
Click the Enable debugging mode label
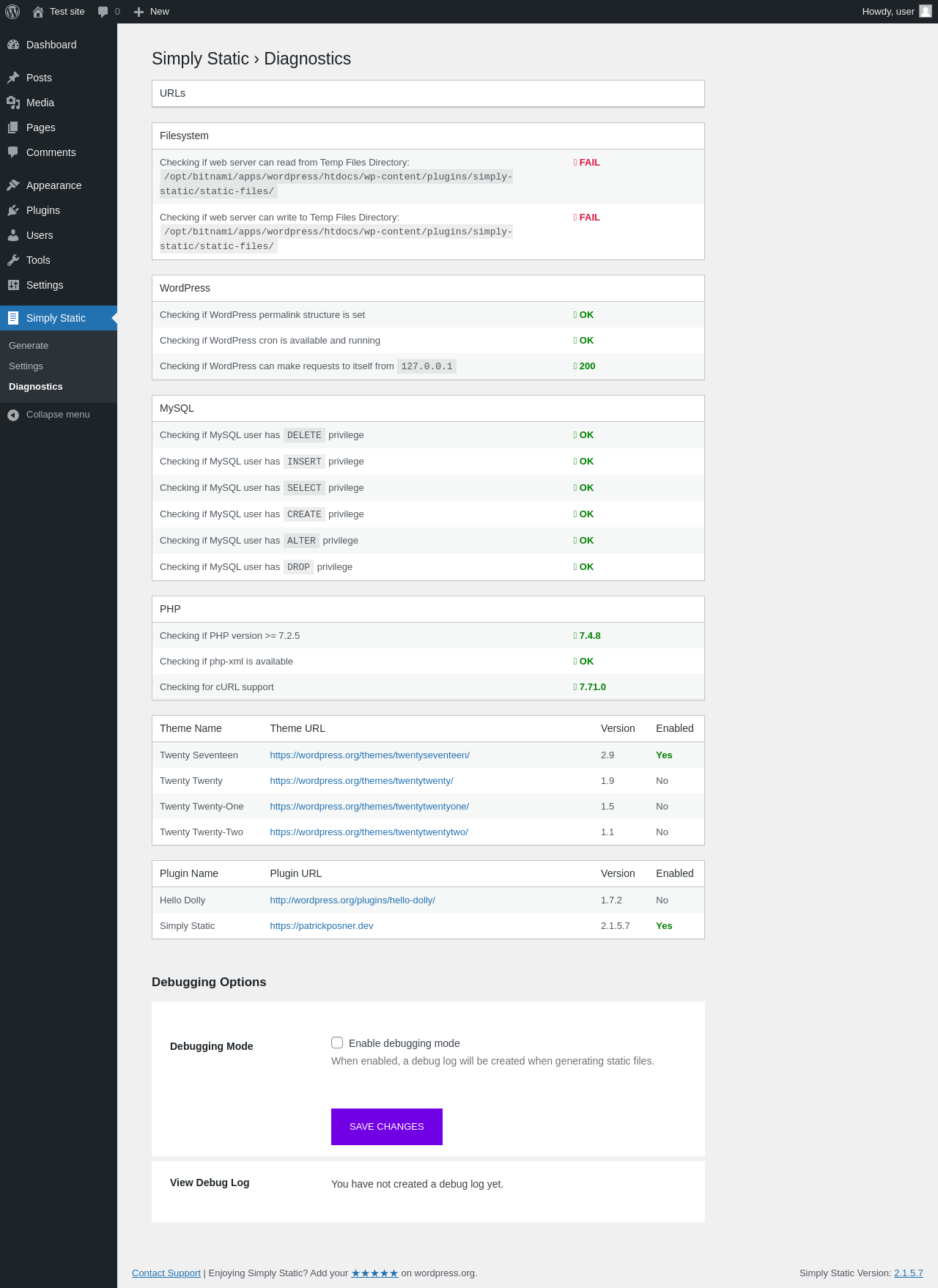point(405,1043)
